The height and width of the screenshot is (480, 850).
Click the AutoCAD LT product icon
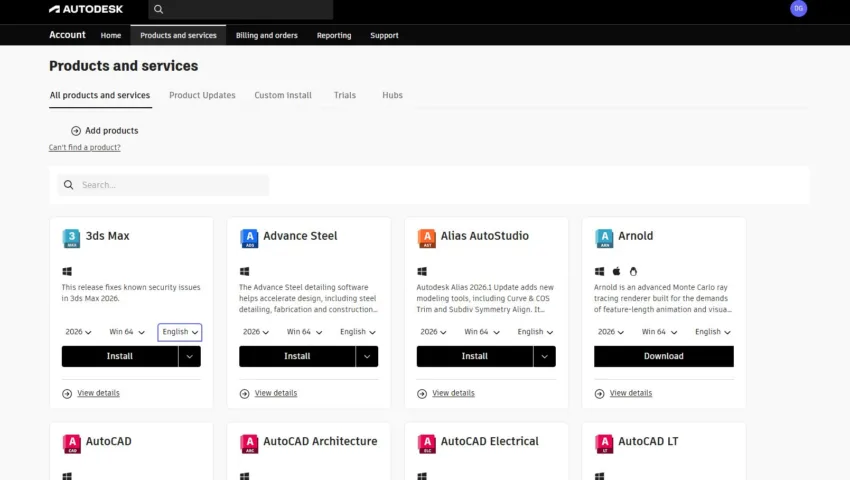coord(604,444)
